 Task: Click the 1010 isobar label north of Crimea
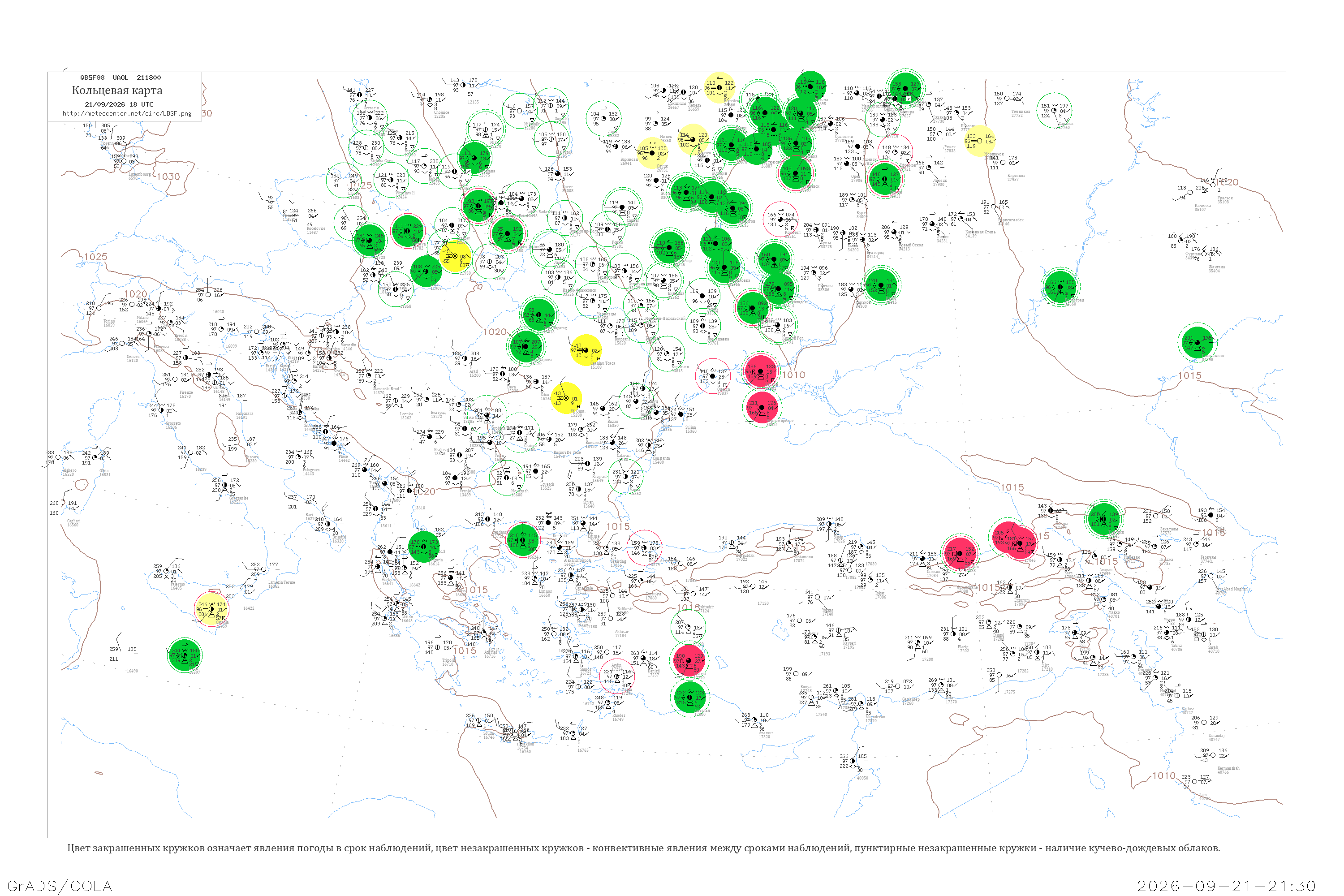point(793,375)
